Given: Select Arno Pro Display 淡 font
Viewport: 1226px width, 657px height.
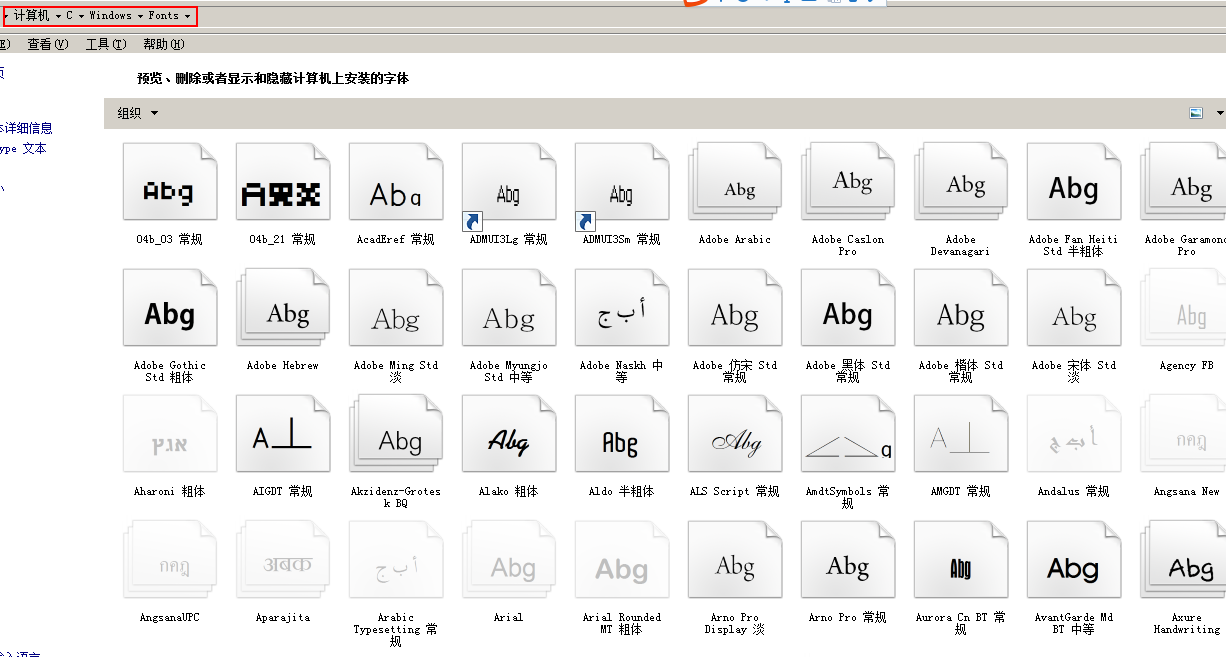Looking at the screenshot, I should [734, 560].
